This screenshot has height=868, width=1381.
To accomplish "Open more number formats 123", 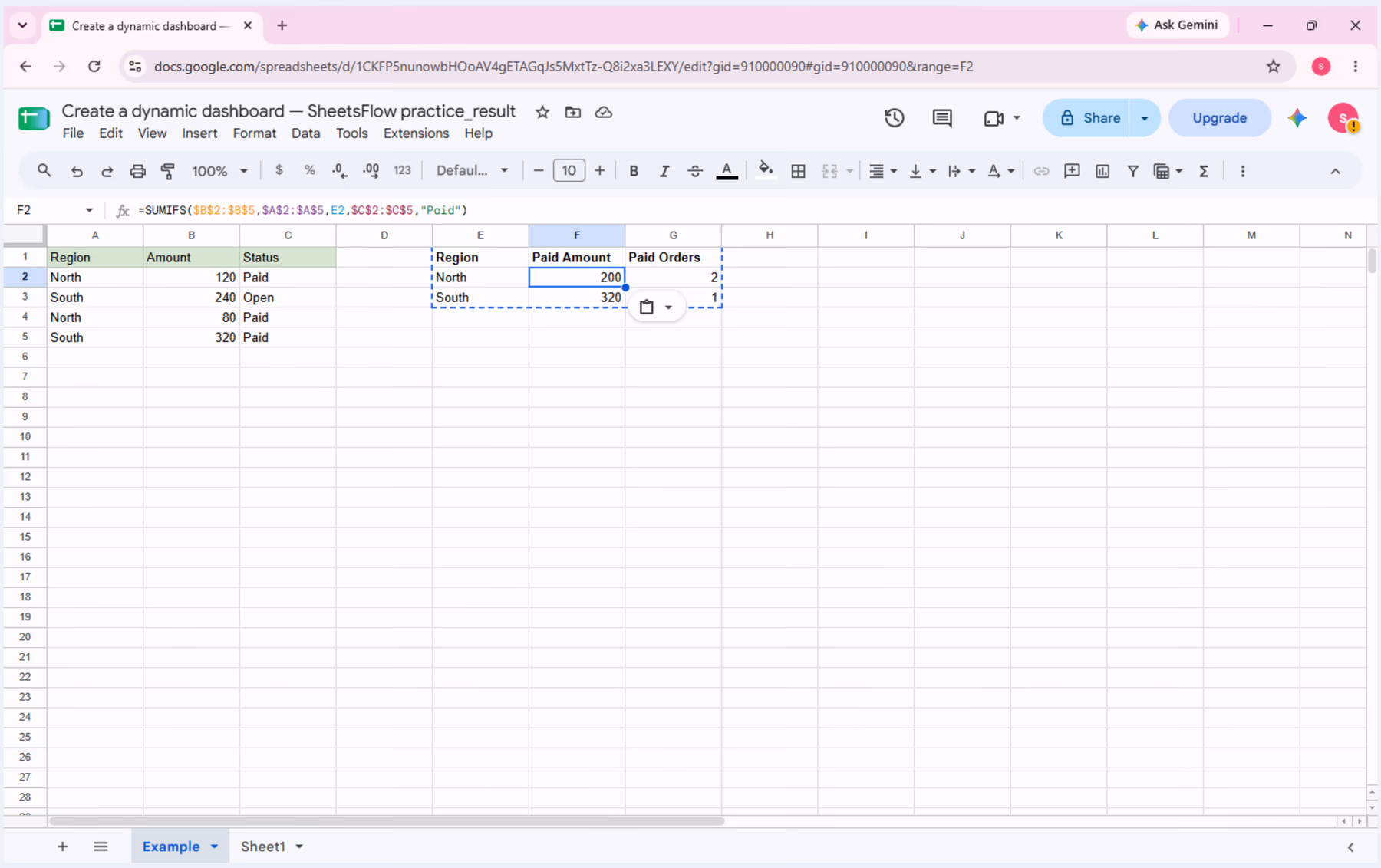I will [x=402, y=170].
